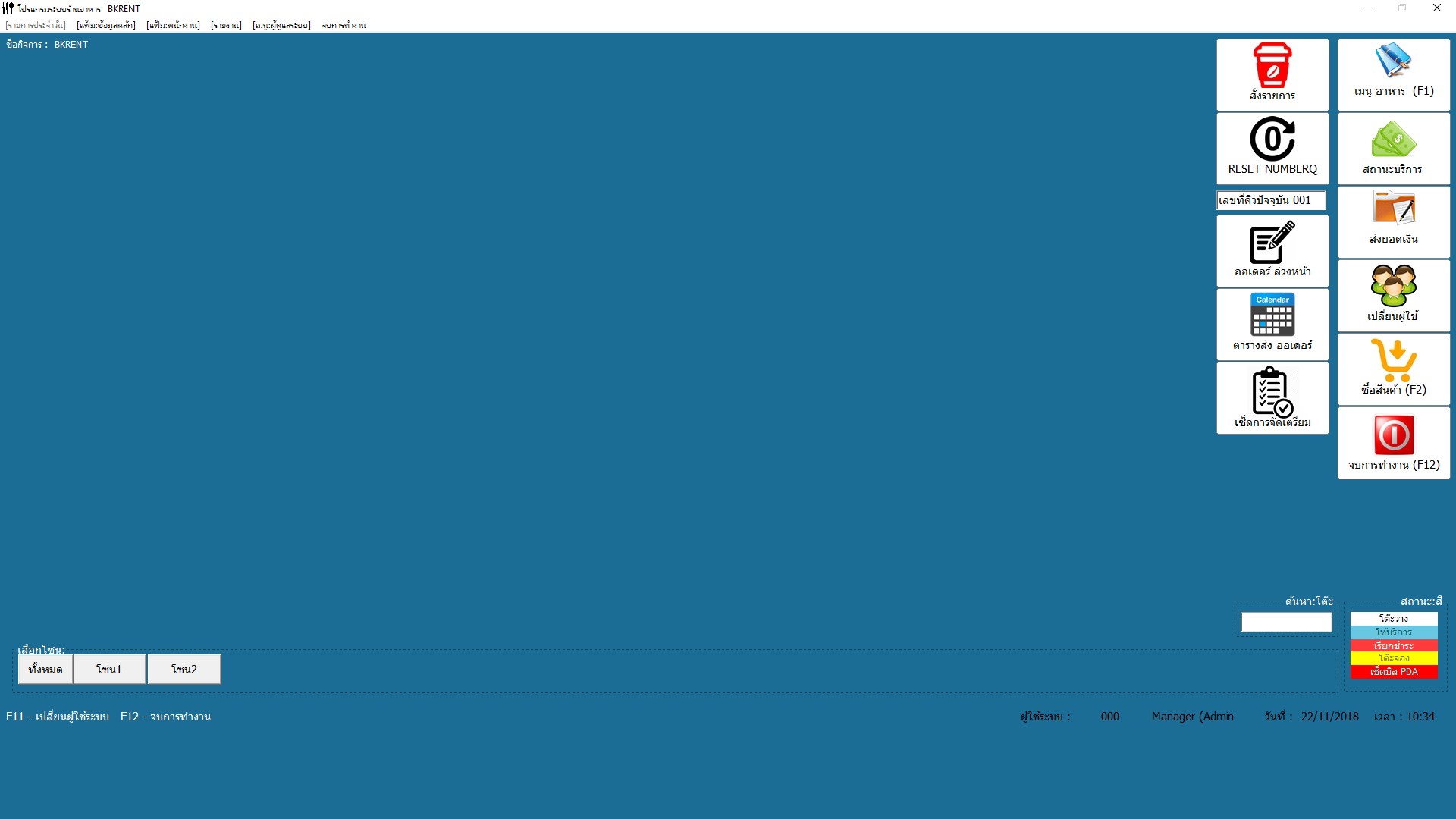Open เมนู อาหาร (F1) food menu

click(1394, 74)
